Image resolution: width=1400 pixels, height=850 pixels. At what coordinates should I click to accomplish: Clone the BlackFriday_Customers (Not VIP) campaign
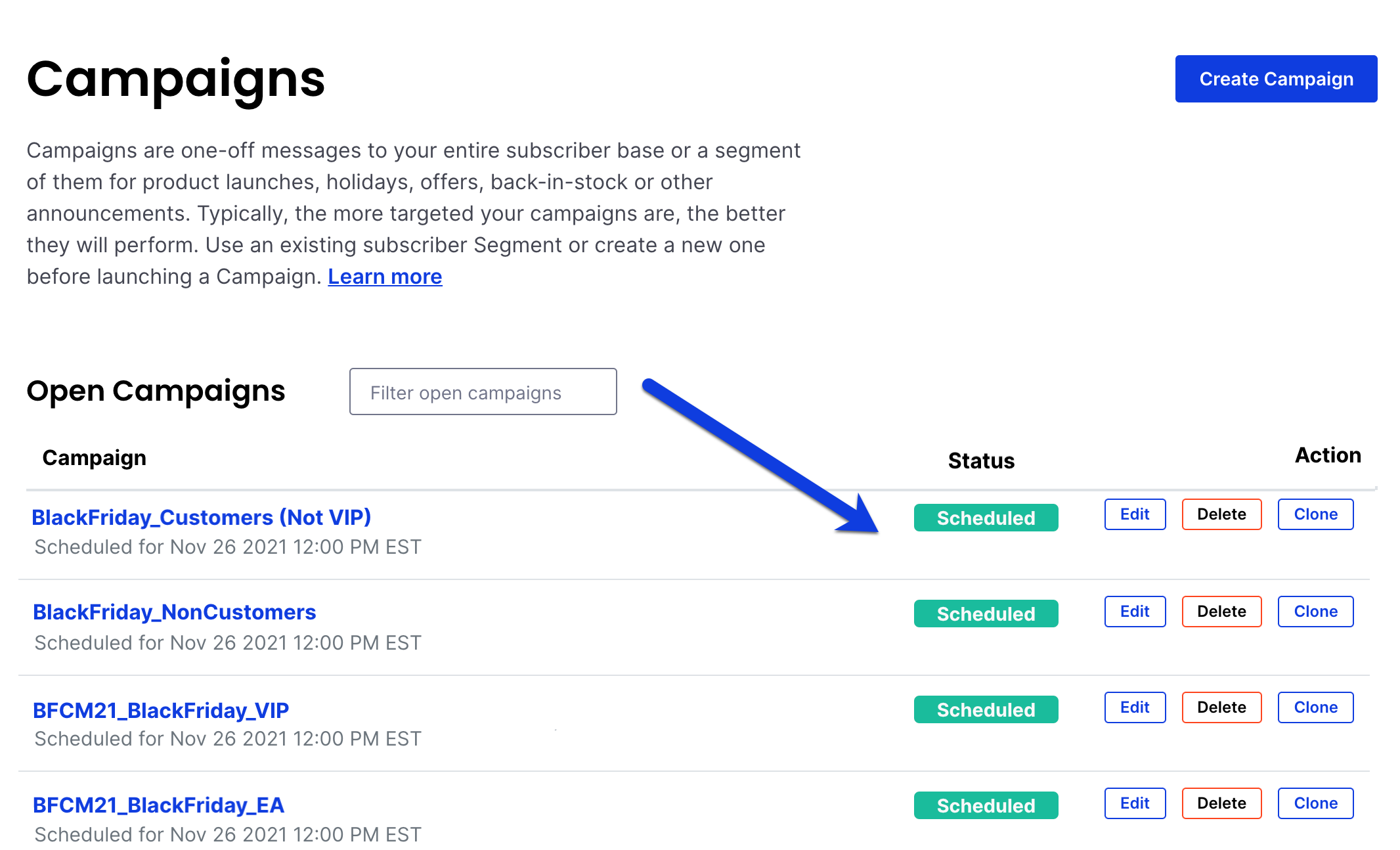(x=1315, y=514)
